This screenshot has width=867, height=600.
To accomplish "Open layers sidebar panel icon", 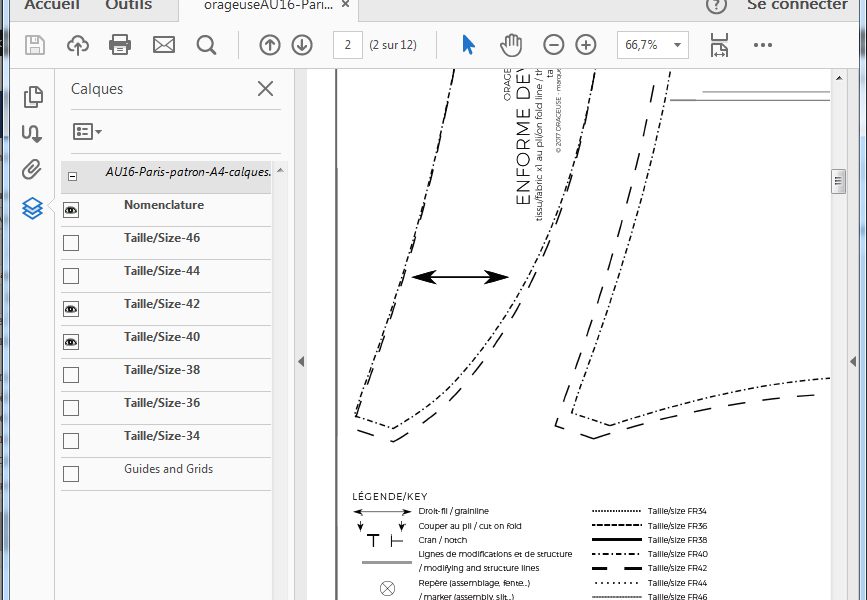I will 32,208.
